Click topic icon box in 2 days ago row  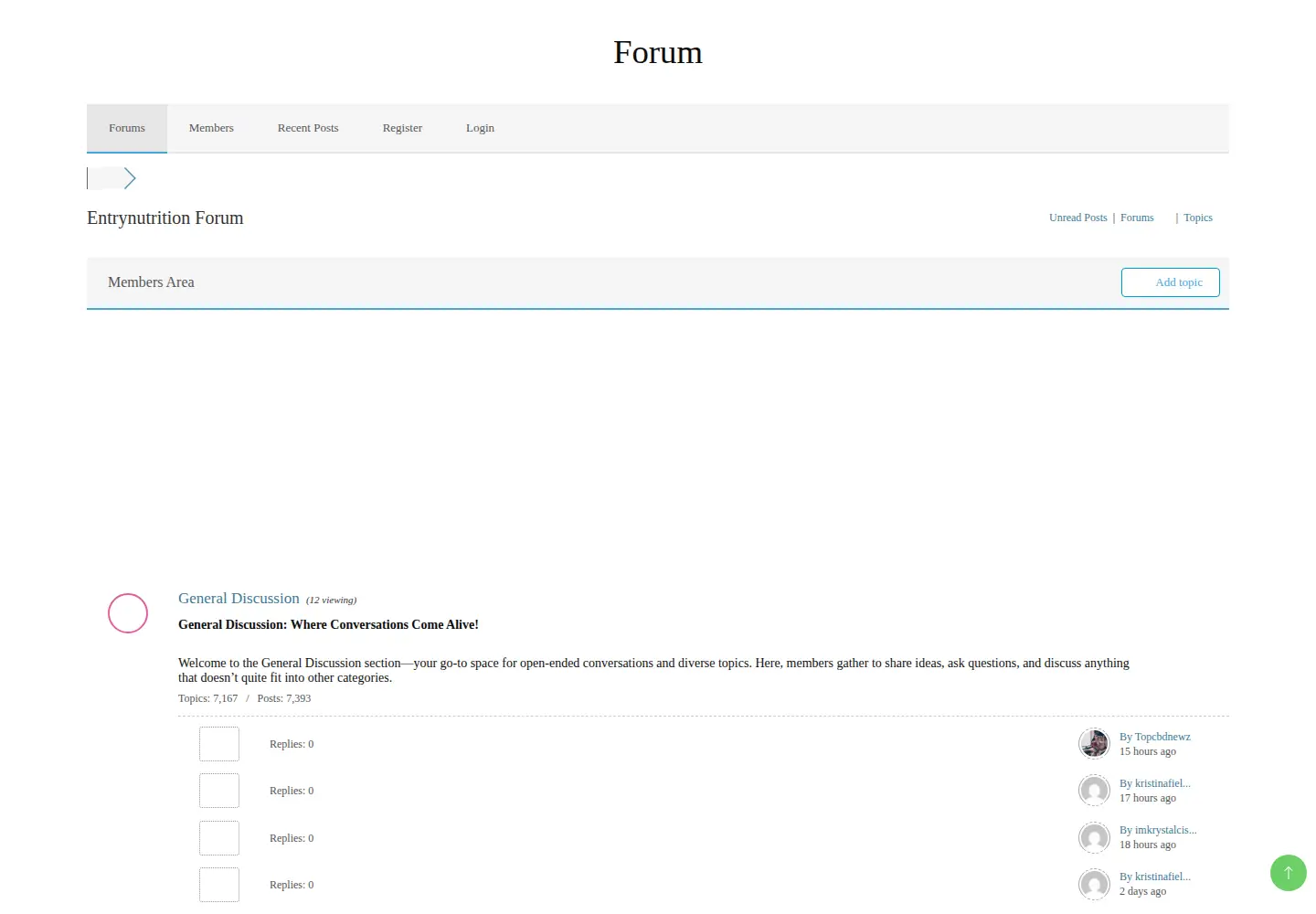coord(219,885)
